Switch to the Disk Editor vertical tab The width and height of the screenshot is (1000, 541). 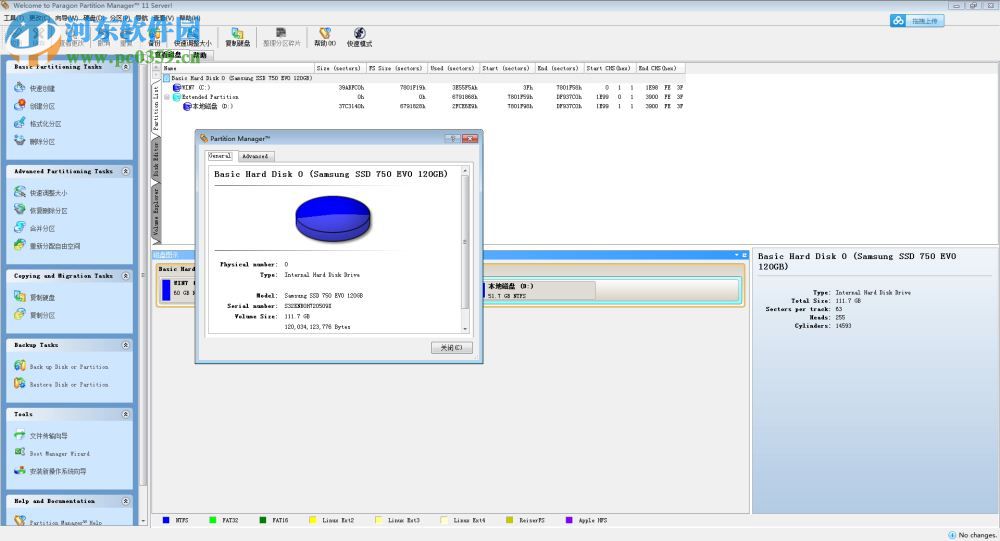coord(156,159)
